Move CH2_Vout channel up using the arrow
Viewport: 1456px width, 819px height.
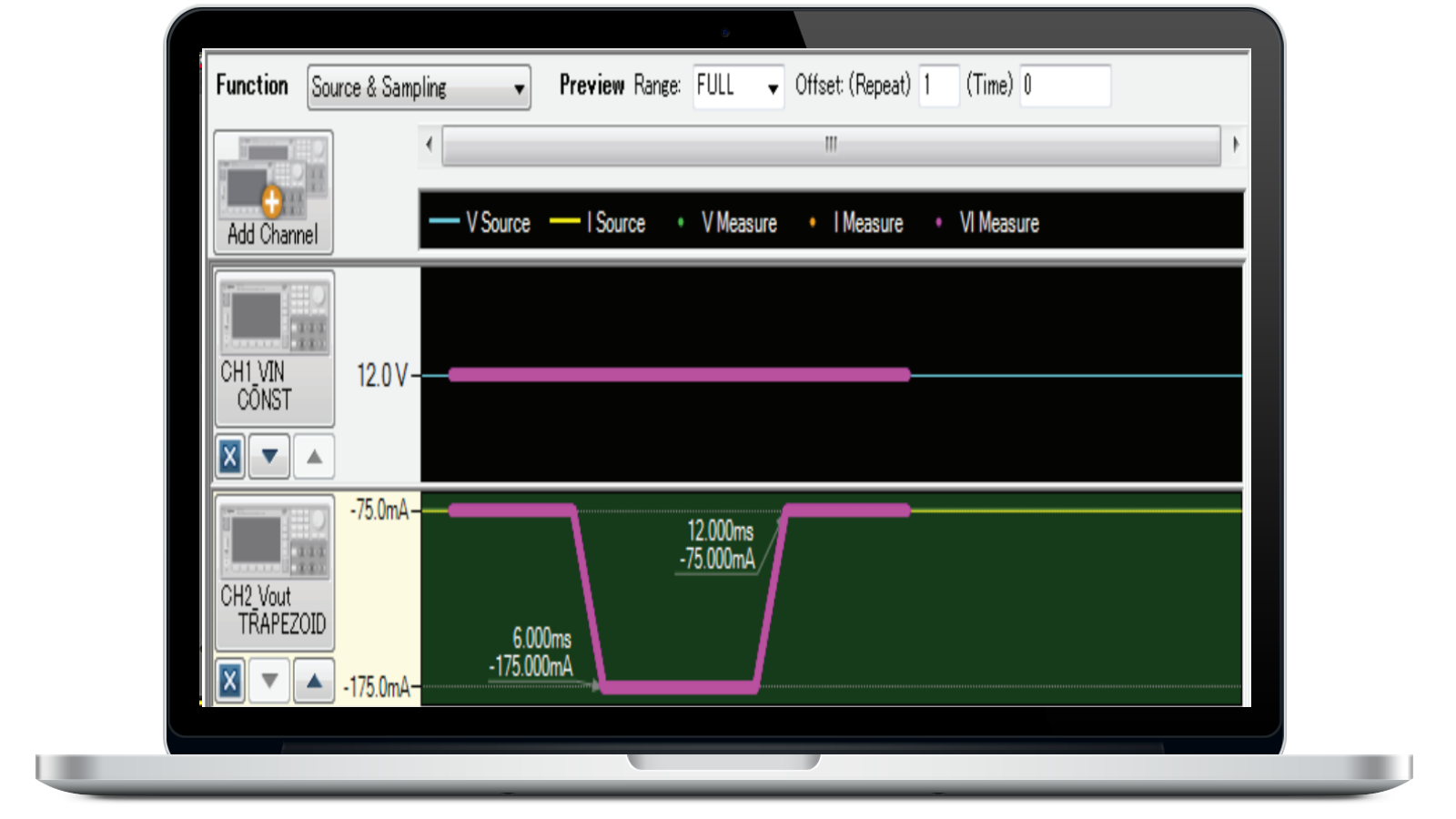(x=314, y=680)
